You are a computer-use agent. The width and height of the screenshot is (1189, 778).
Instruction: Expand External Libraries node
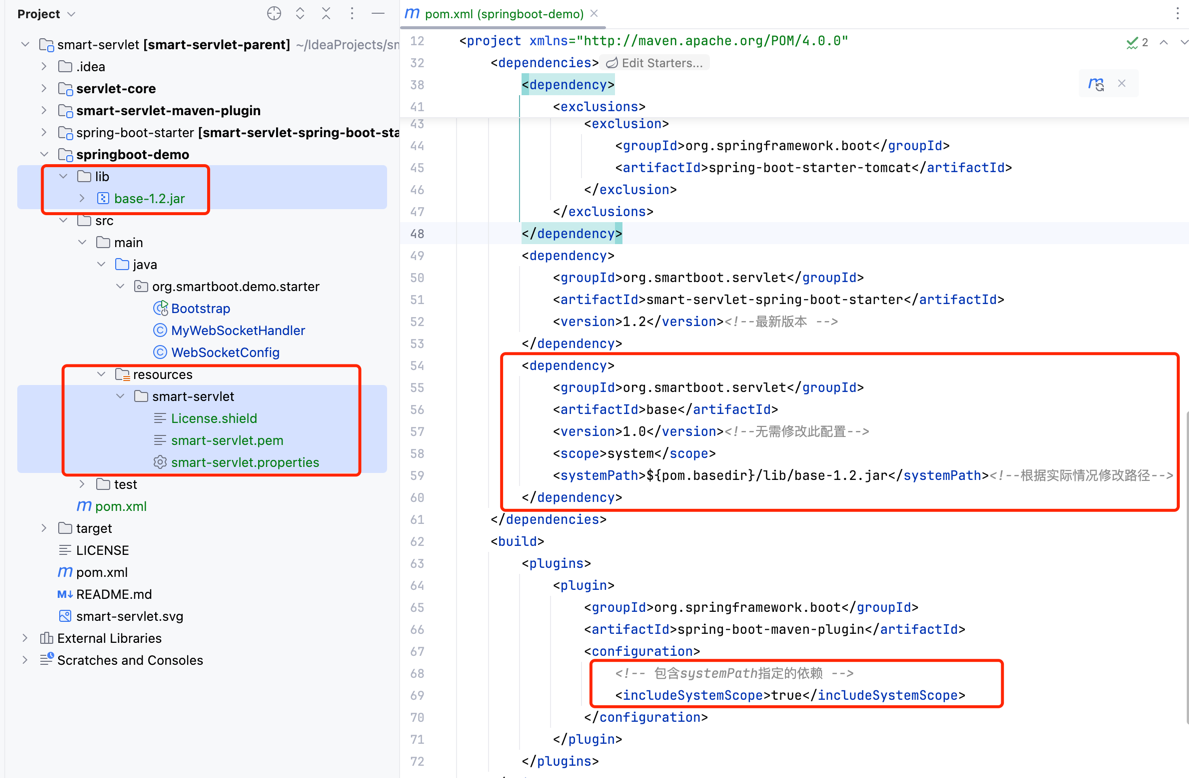point(25,638)
